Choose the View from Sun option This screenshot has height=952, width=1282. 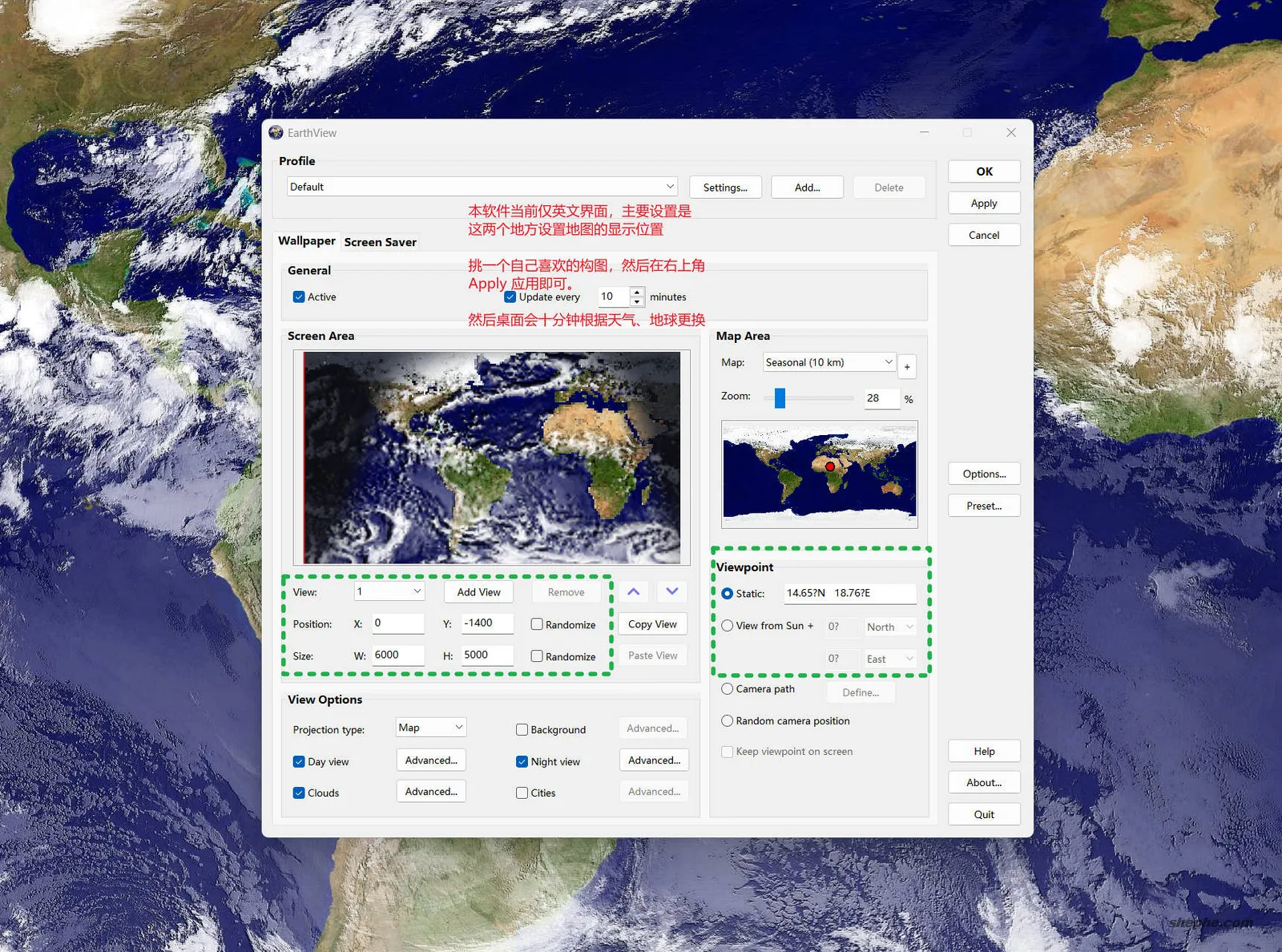728,626
